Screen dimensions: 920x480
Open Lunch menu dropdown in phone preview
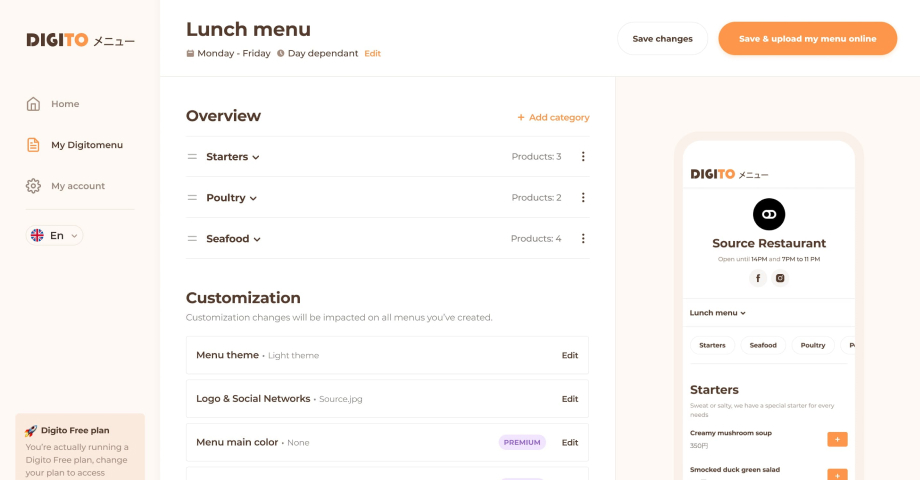[x=718, y=313]
